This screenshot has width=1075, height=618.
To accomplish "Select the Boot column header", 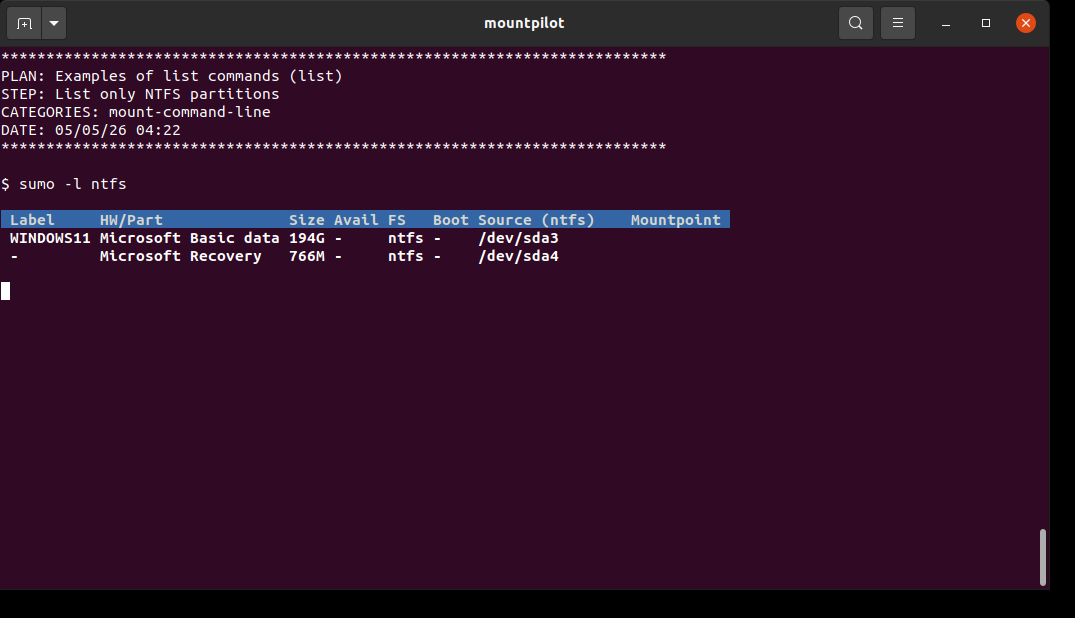I will click(450, 219).
